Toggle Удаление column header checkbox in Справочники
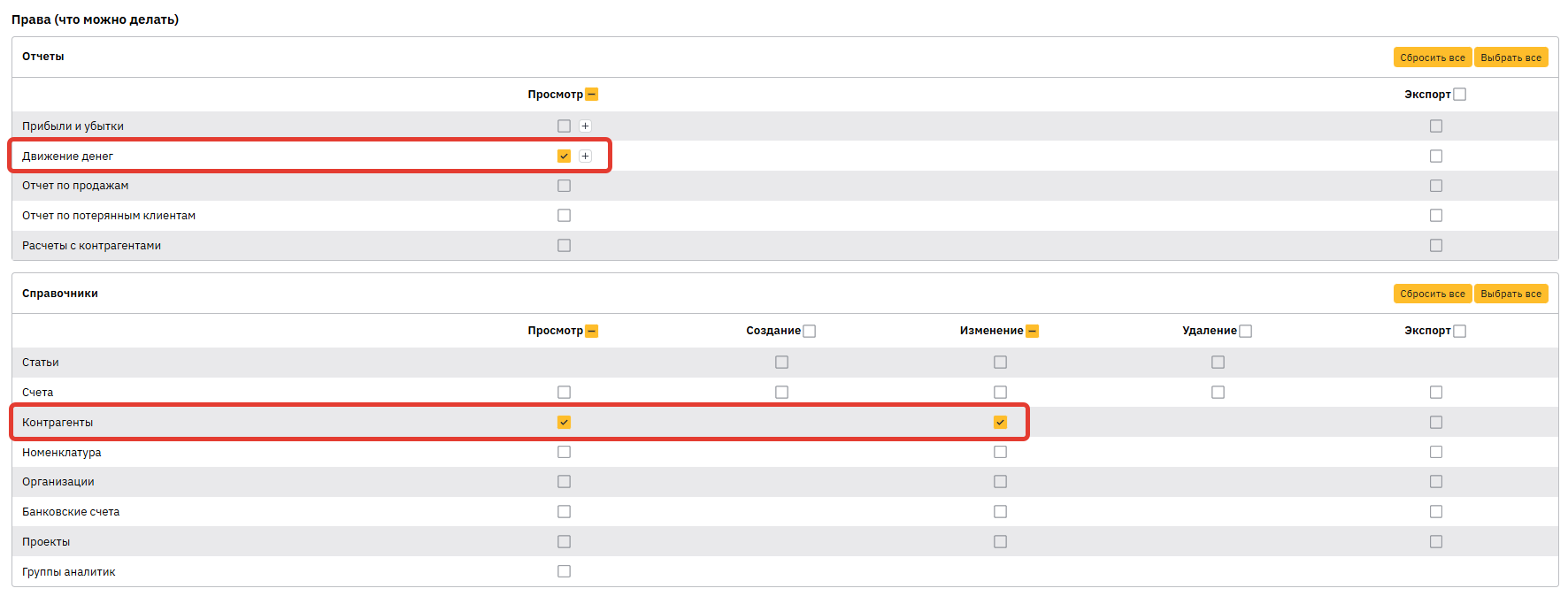Viewport: 1568px width, 596px height. (x=1245, y=331)
